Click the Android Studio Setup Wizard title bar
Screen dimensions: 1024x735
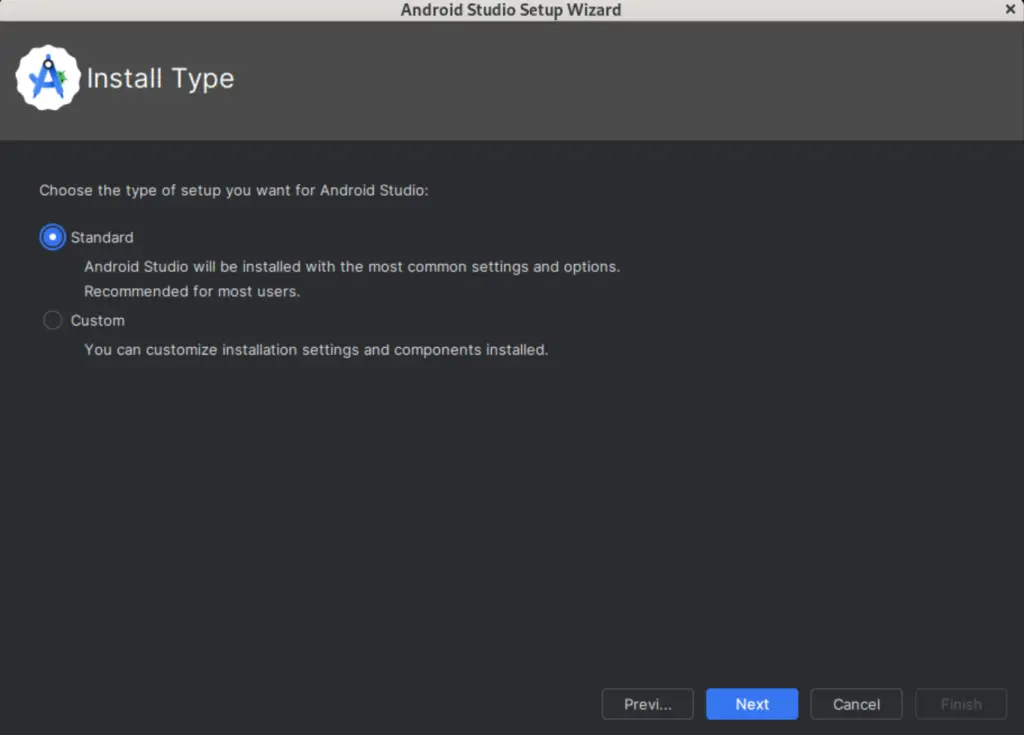click(511, 10)
